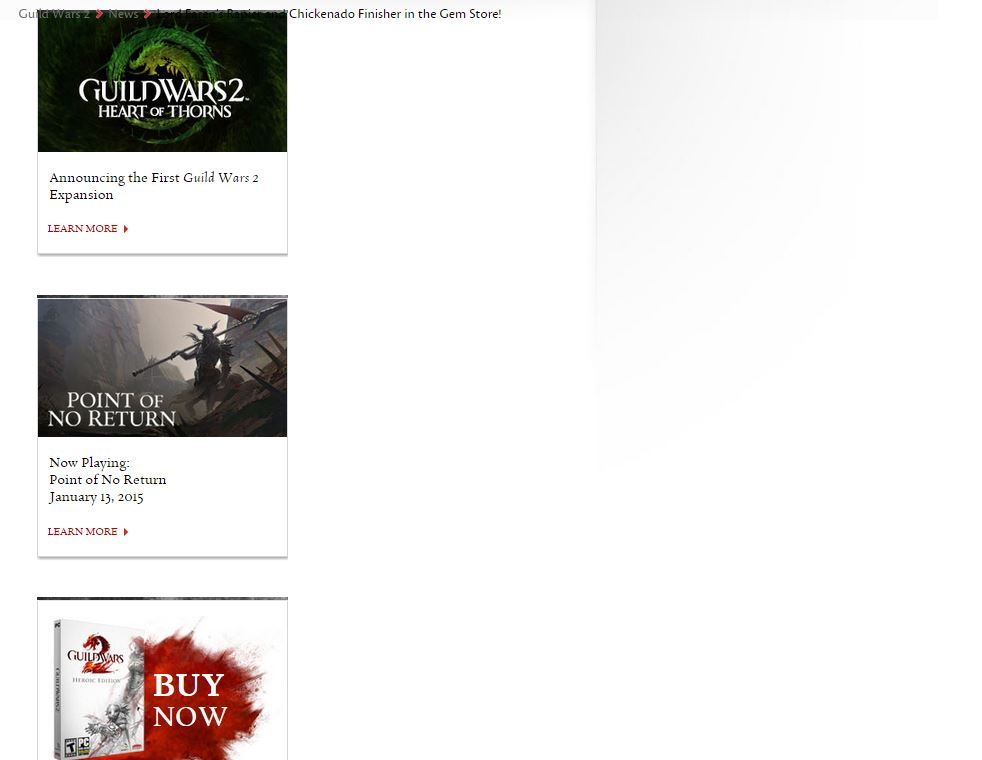The width and height of the screenshot is (982, 760).
Task: Open the Heart of Thorns banner image
Action: [x=162, y=83]
